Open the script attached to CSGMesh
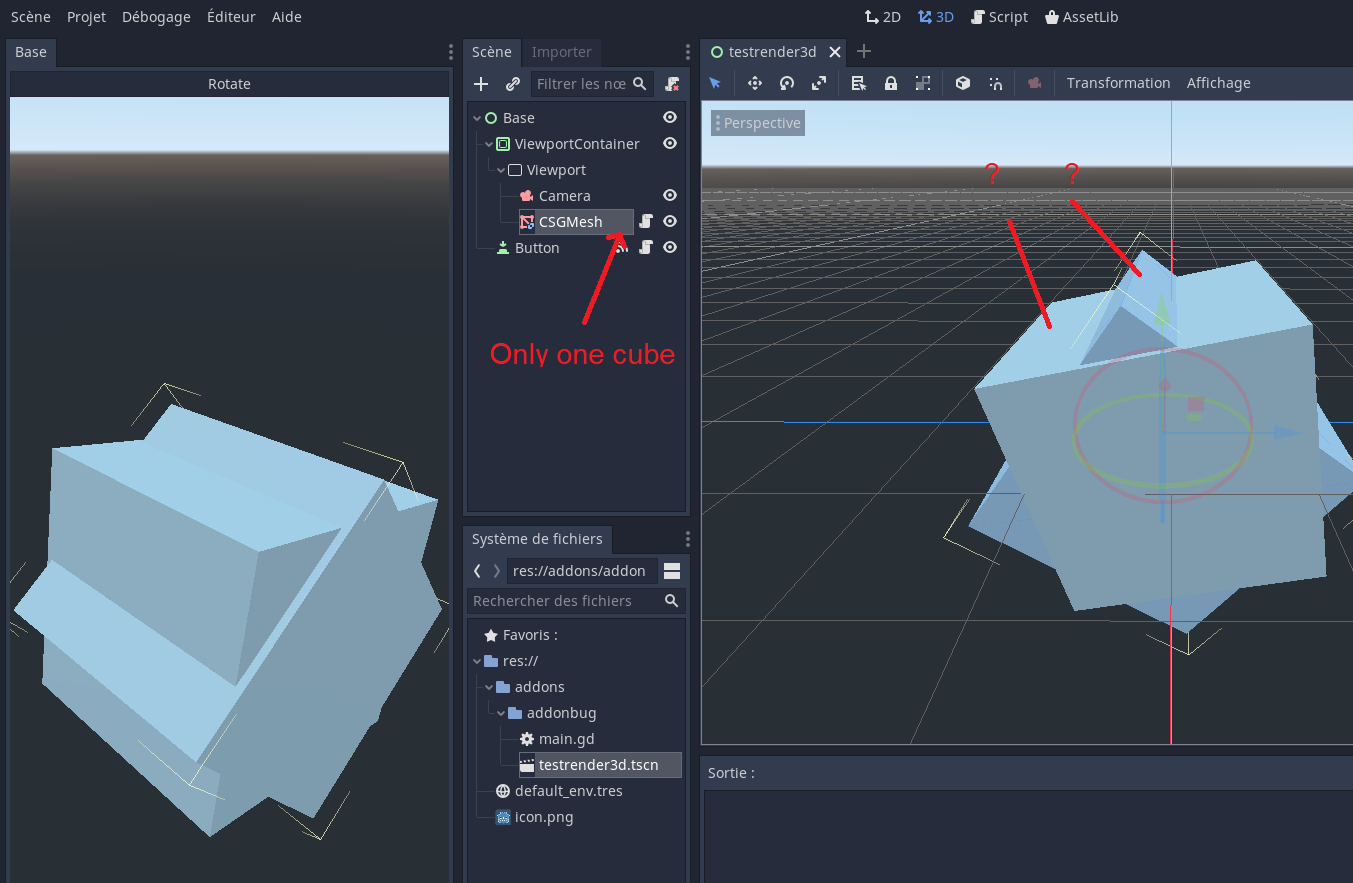The height and width of the screenshot is (883, 1353). [646, 221]
